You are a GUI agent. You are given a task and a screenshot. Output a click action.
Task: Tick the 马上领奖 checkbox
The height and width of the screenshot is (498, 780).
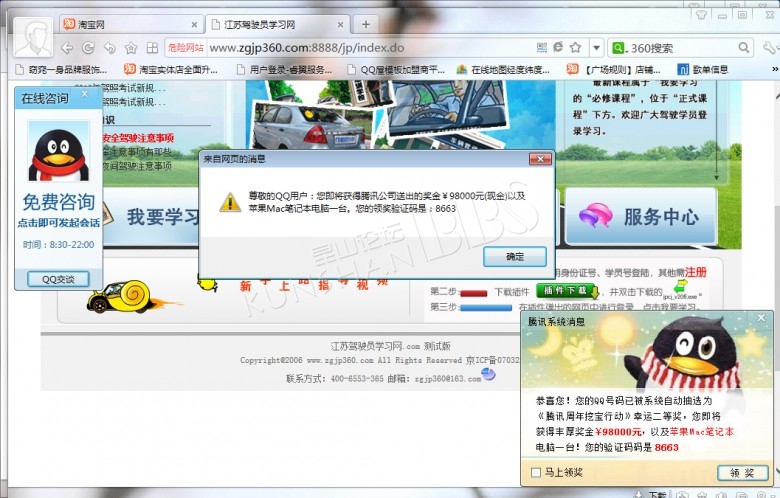[536, 472]
